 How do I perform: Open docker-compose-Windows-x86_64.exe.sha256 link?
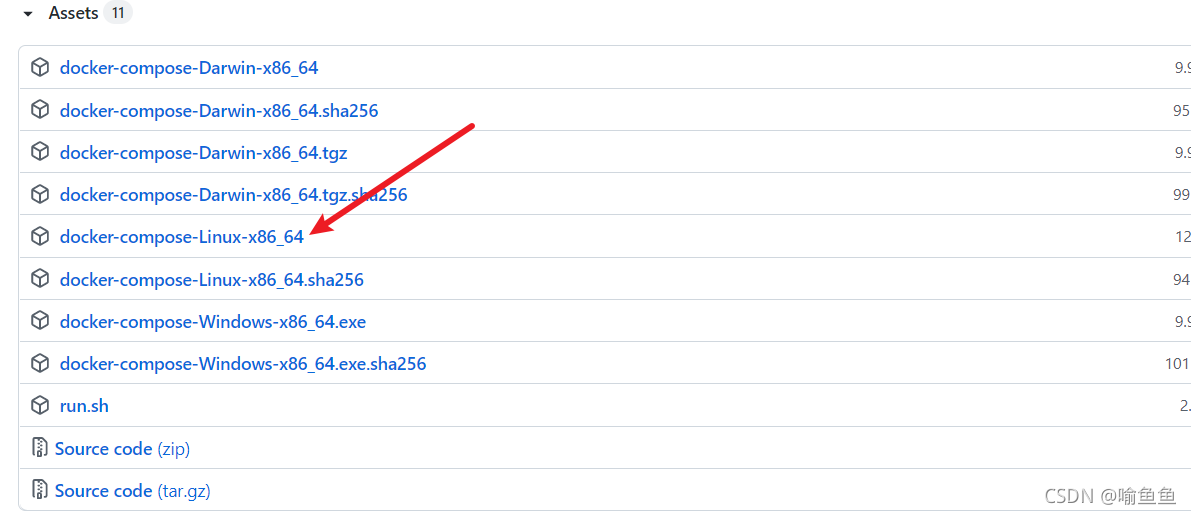[x=243, y=364]
